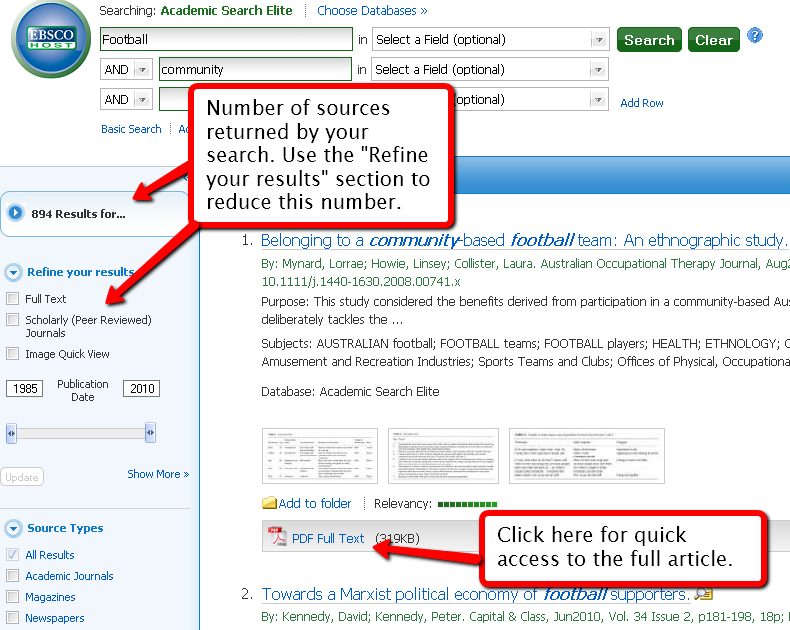Click the 1985 start year field
The image size is (790, 630).
(x=25, y=389)
